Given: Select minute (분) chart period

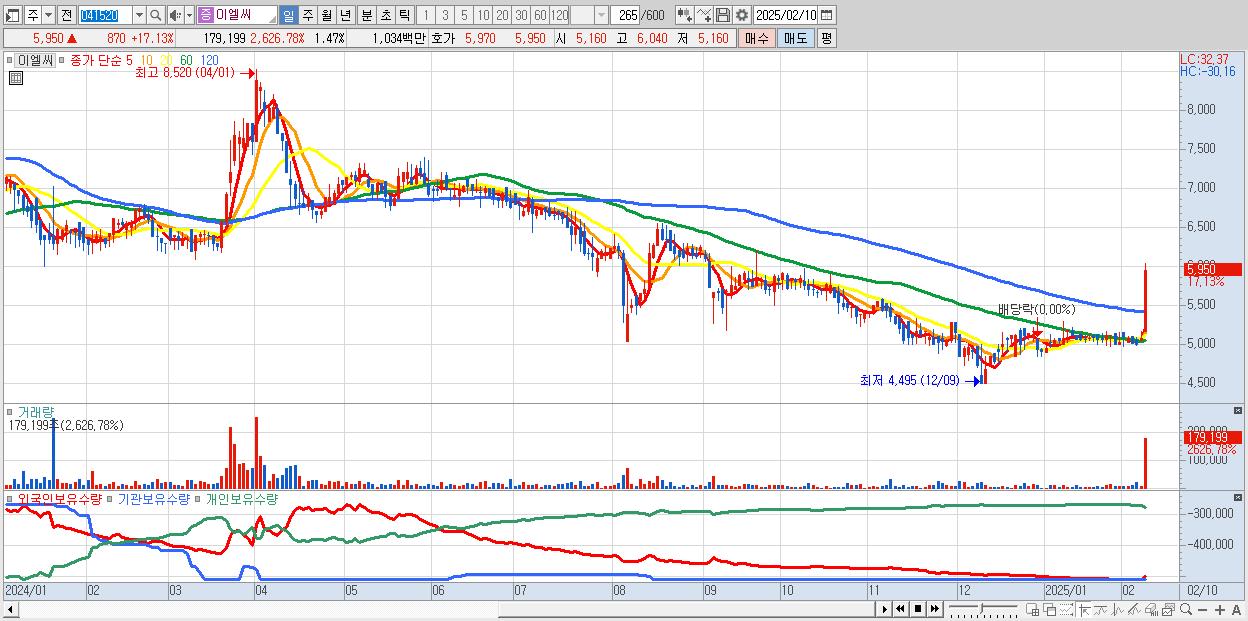Looking at the screenshot, I should coord(366,15).
